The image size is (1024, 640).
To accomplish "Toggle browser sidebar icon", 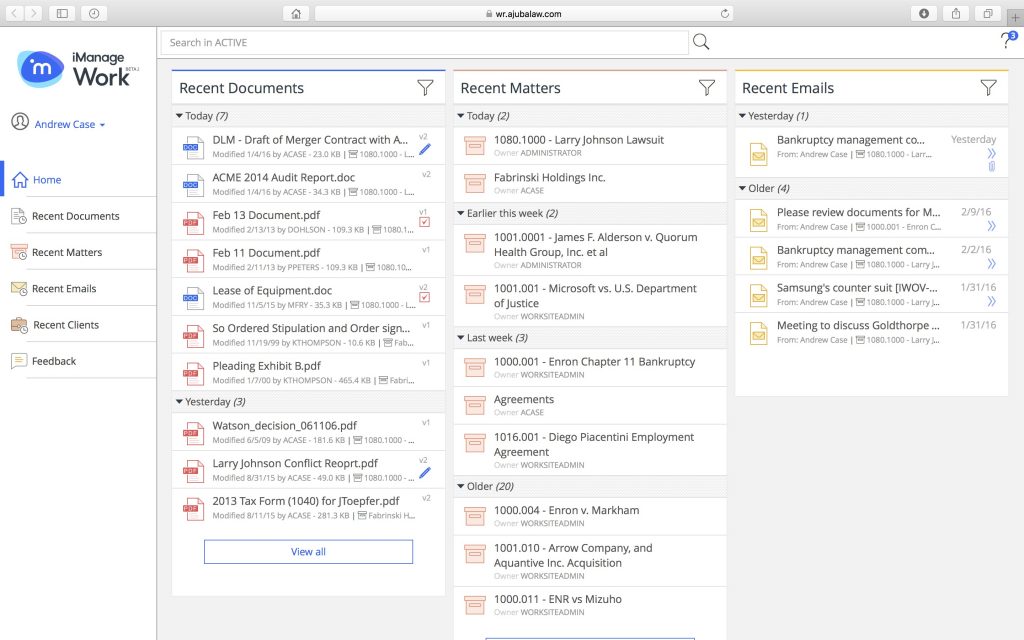I will click(62, 13).
